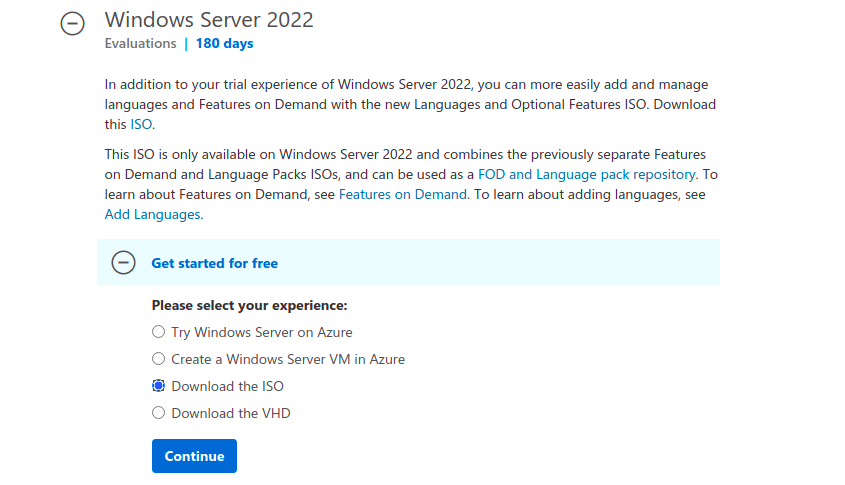Click the Create a Windows Server VM in Azure label
This screenshot has width=845, height=485.
click(288, 359)
